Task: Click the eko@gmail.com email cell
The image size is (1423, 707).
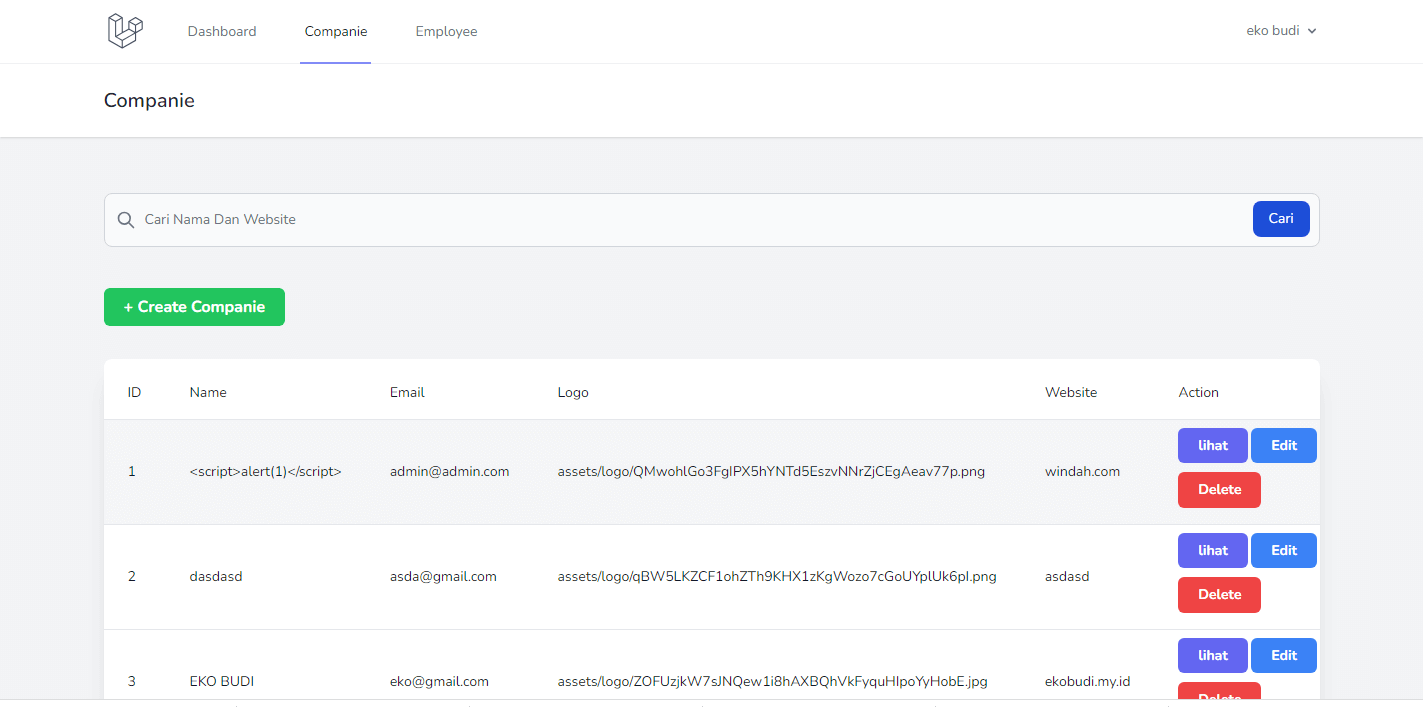Action: 439,682
